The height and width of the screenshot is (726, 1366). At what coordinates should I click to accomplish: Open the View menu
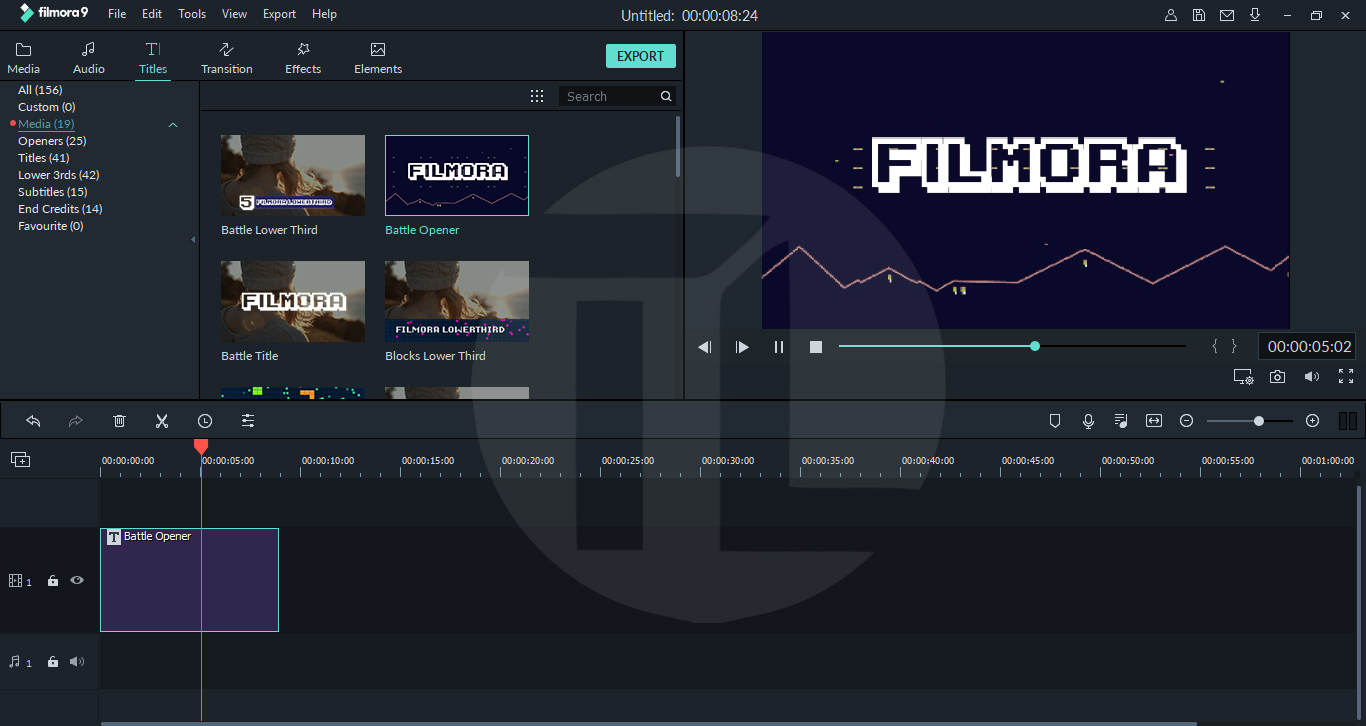[235, 14]
